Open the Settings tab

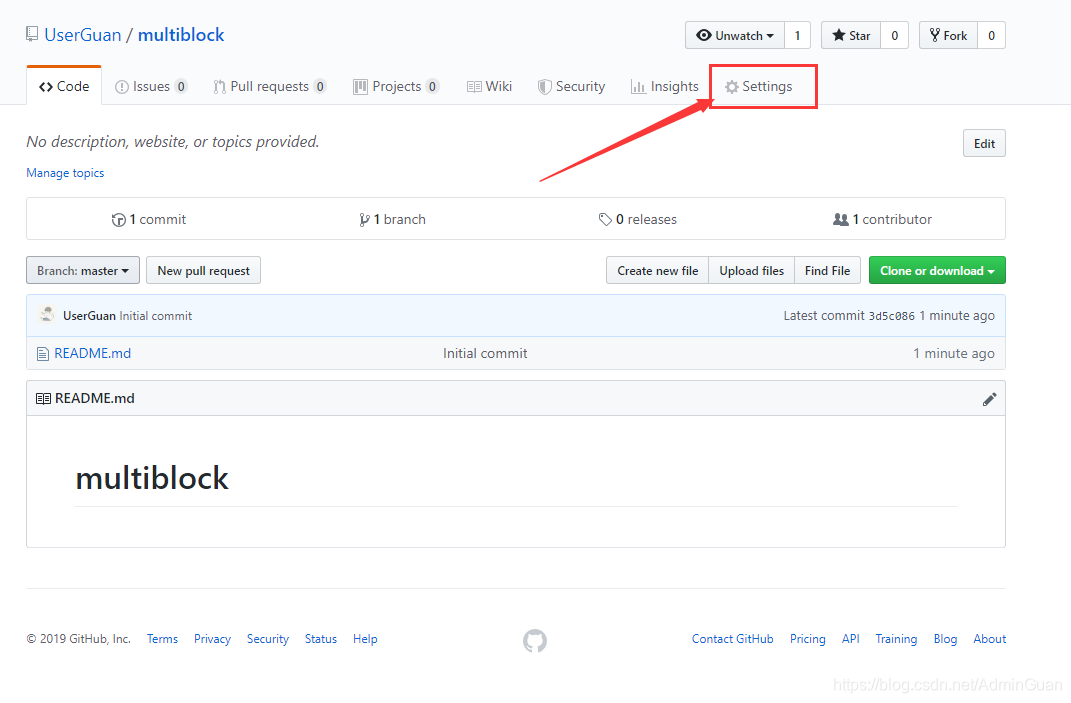coord(759,86)
